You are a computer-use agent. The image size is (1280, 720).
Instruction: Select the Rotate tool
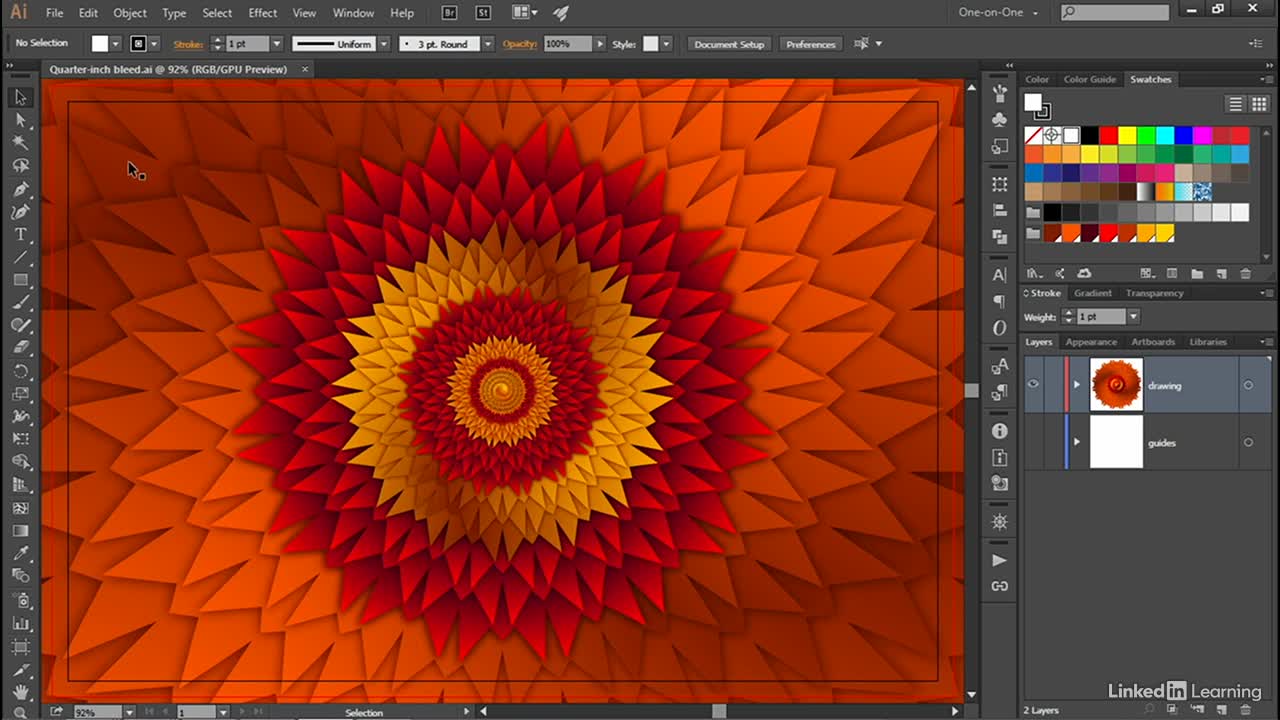(20, 371)
